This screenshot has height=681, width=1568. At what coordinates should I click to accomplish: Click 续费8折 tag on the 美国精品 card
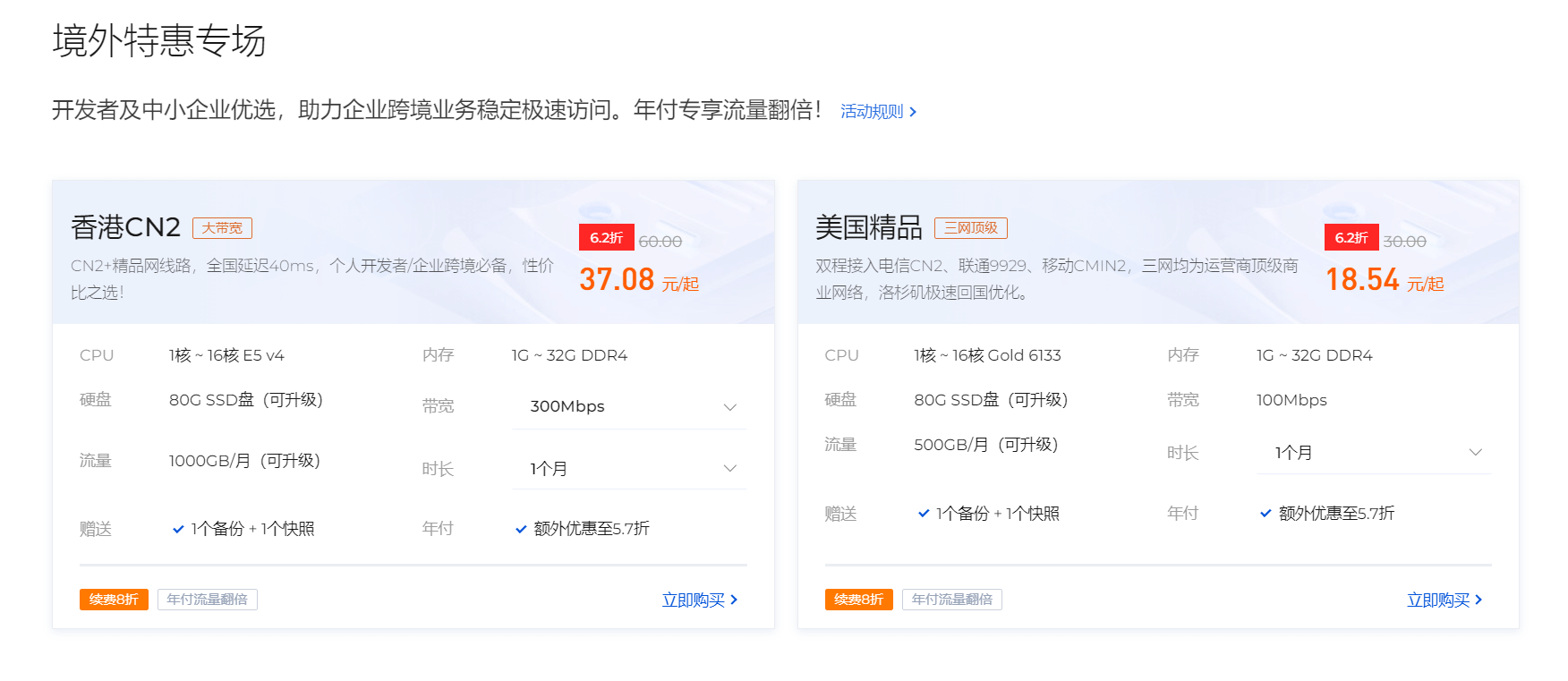[x=859, y=600]
